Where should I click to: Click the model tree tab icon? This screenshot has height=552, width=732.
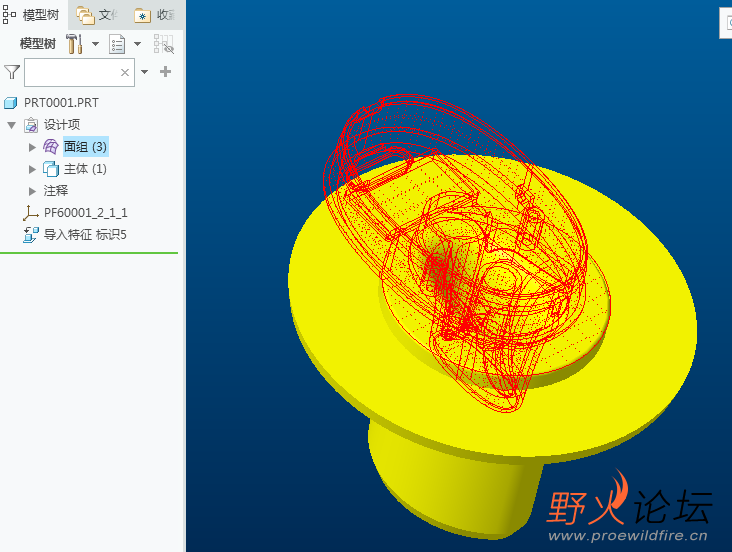(x=9, y=15)
